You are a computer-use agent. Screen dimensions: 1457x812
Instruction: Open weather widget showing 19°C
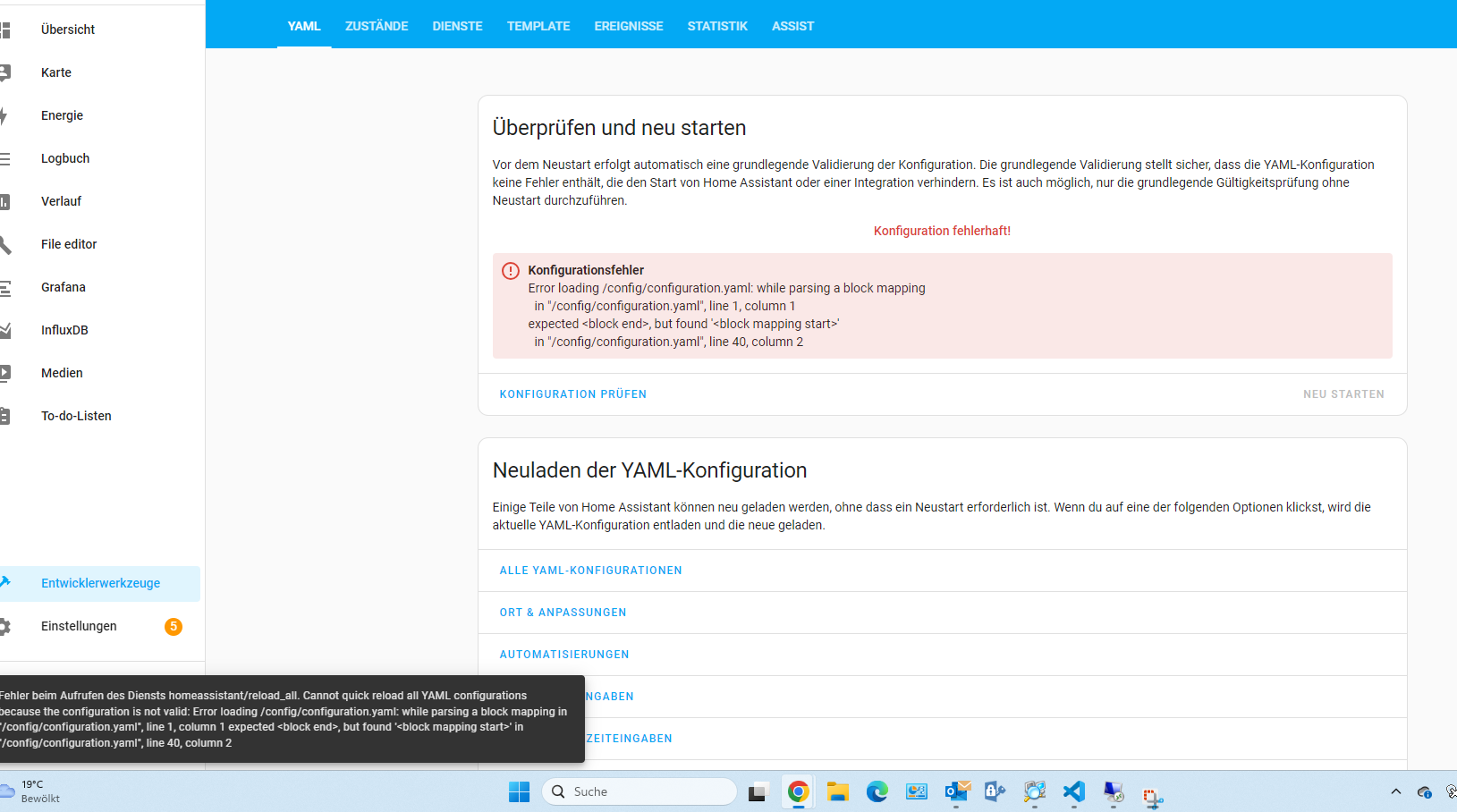(31, 791)
